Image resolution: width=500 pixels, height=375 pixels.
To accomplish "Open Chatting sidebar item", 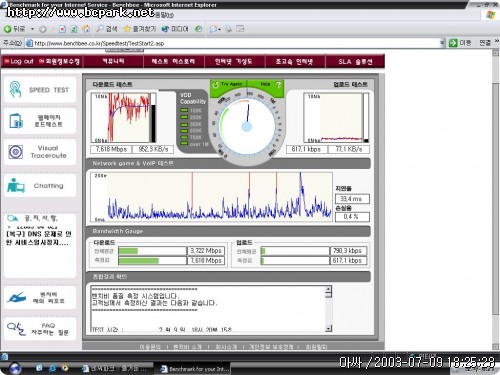I will [40, 185].
